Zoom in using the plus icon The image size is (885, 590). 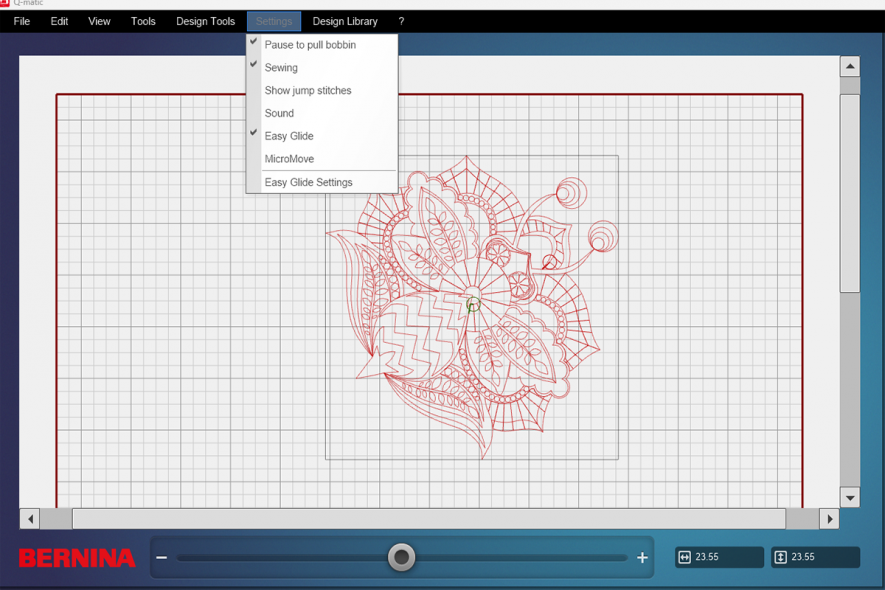642,557
